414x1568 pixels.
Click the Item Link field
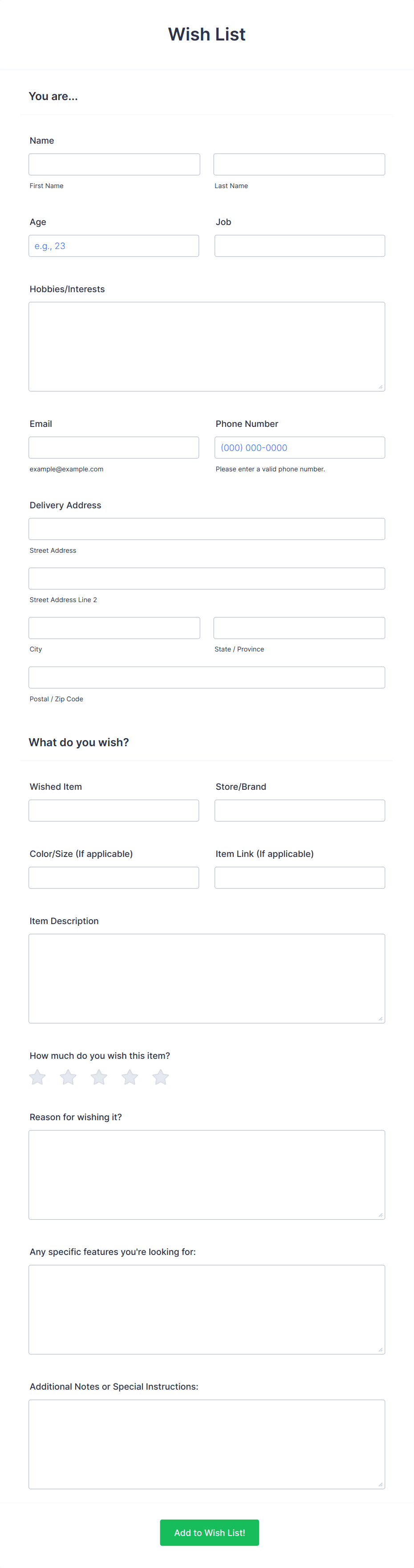(x=300, y=877)
